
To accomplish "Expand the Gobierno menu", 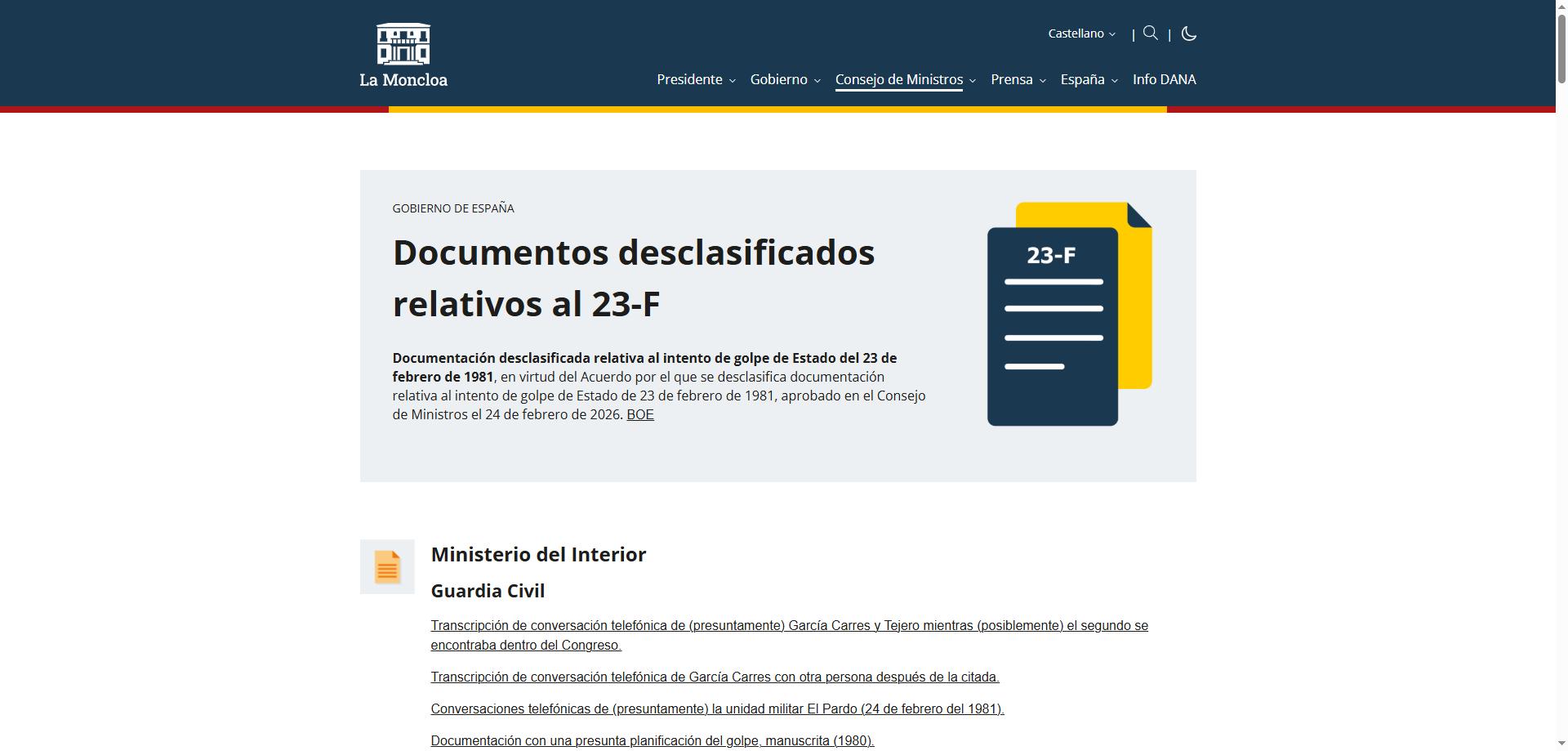I will click(x=785, y=80).
